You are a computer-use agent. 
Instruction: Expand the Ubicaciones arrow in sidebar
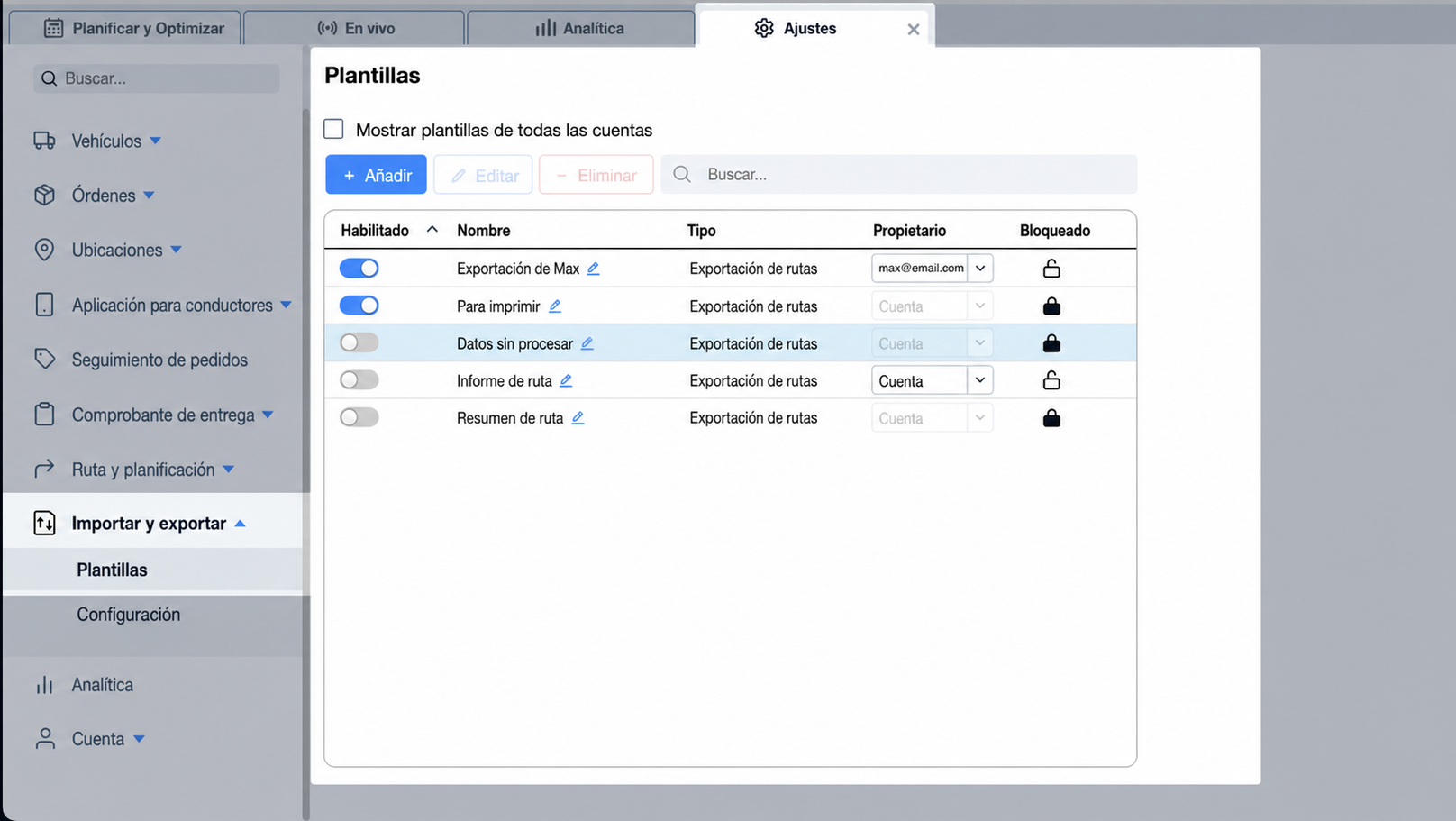tap(176, 250)
